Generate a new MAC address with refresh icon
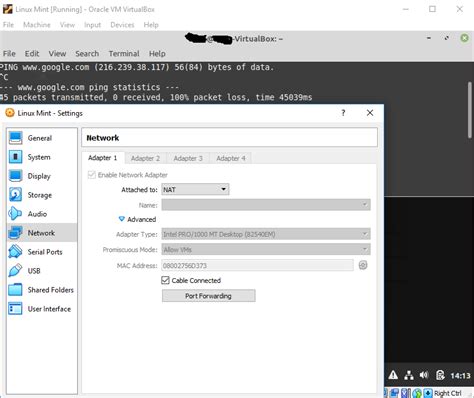 [363, 265]
